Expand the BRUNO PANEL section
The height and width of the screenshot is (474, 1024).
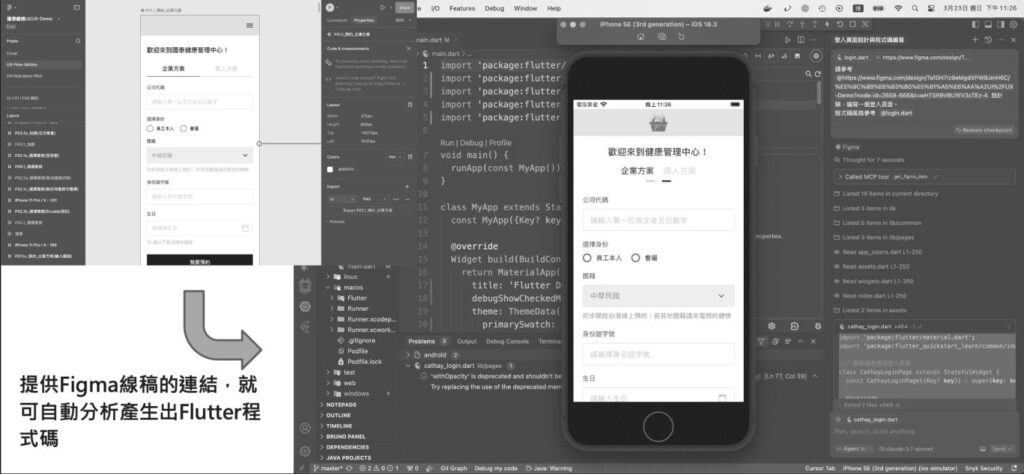[345, 436]
